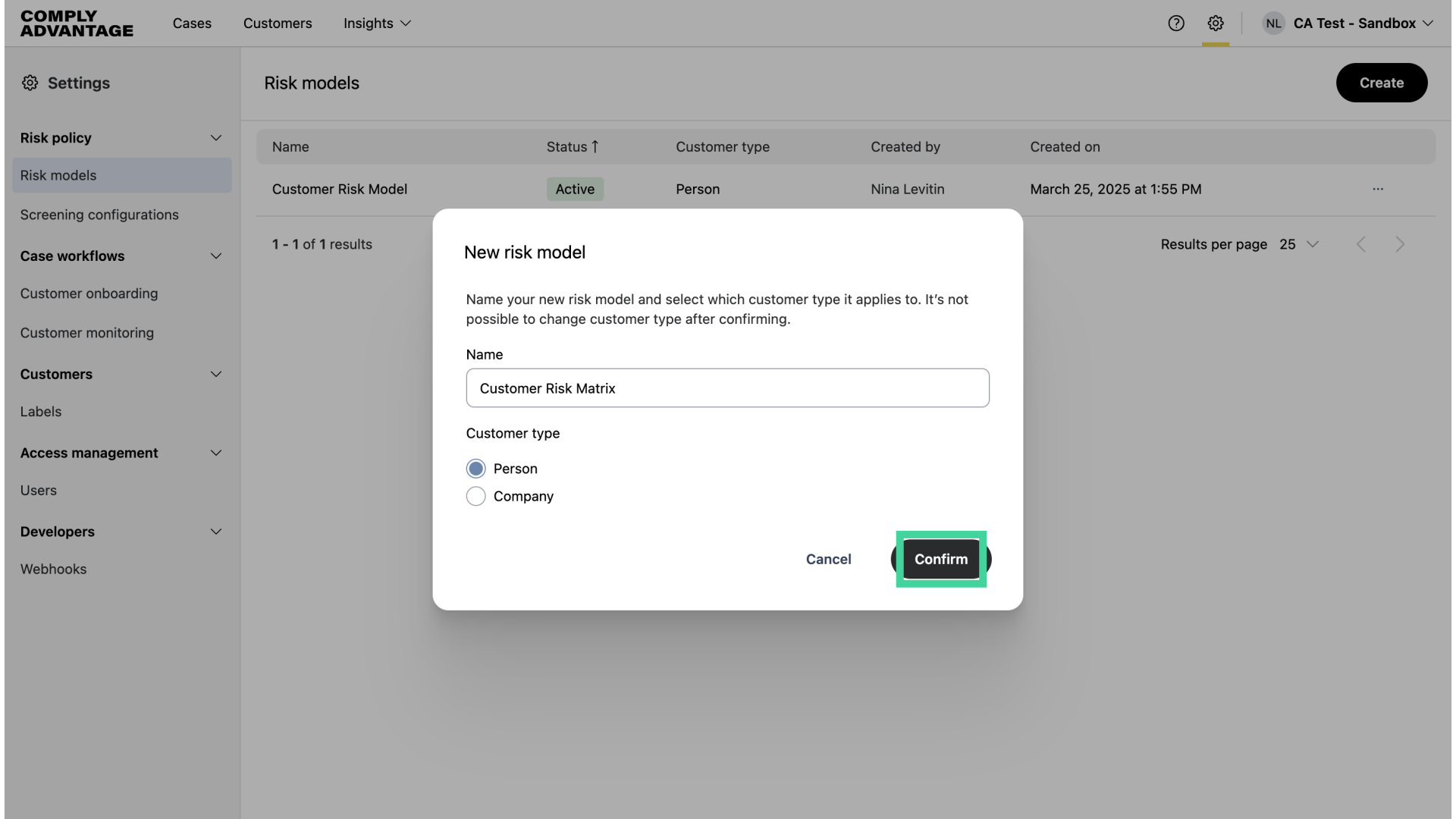Select the Person customer type
Viewport: 1456px width, 819px height.
coord(476,468)
